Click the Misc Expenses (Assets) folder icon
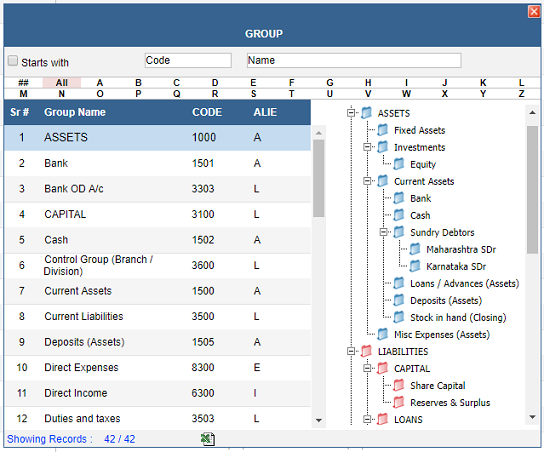Viewport: 544px width, 452px height. pyautogui.click(x=383, y=334)
